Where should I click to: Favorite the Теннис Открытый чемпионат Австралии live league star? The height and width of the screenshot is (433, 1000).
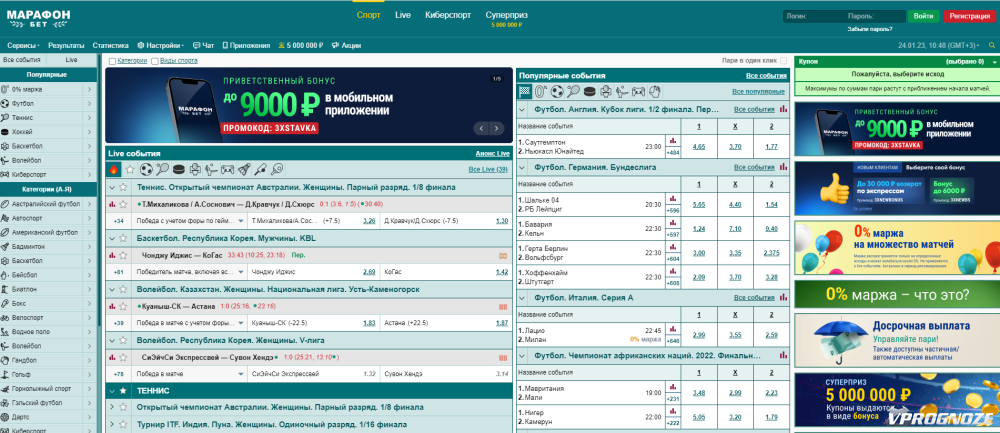(124, 187)
